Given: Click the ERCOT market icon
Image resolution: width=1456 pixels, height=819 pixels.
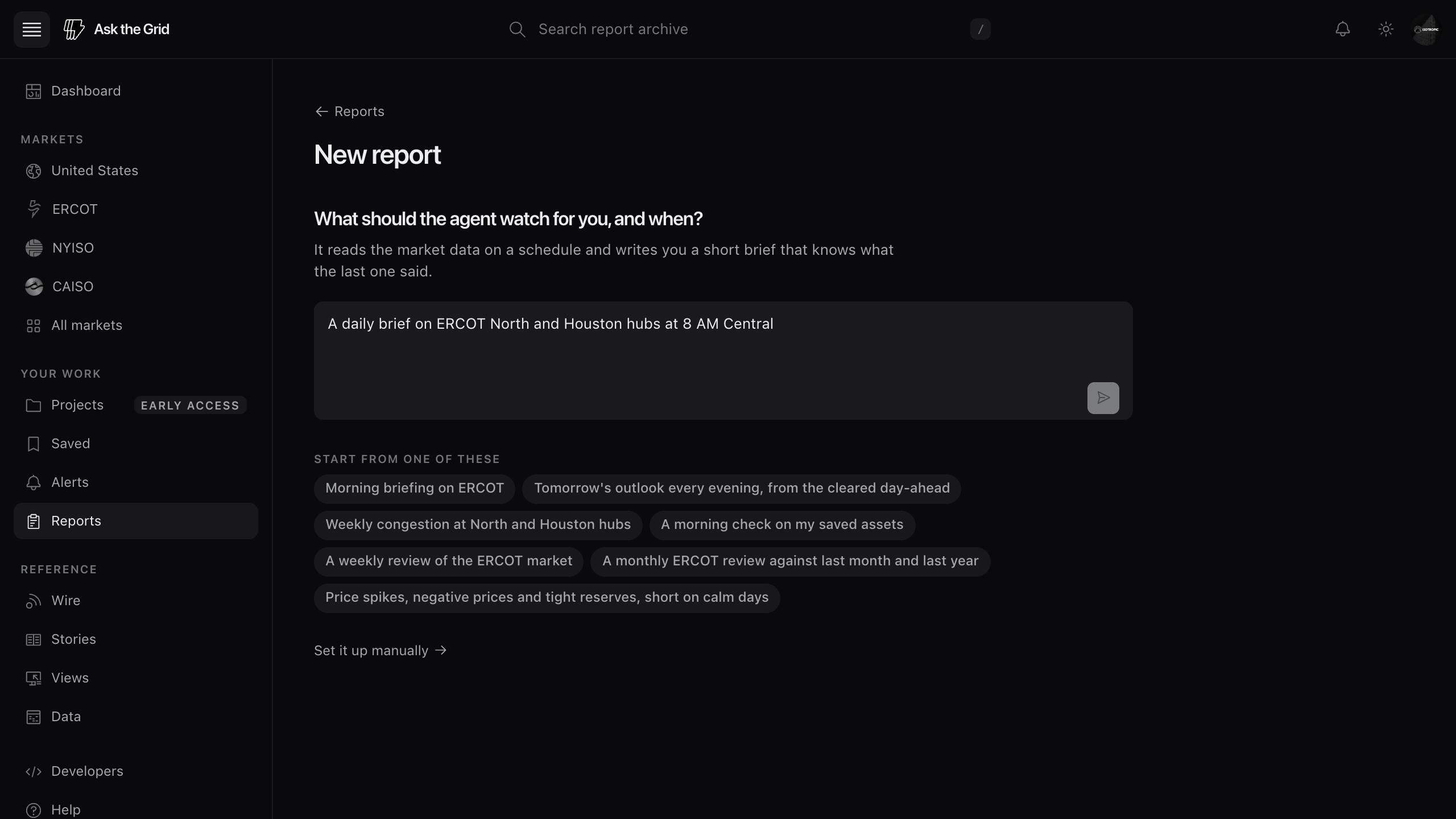Looking at the screenshot, I should (x=34, y=209).
